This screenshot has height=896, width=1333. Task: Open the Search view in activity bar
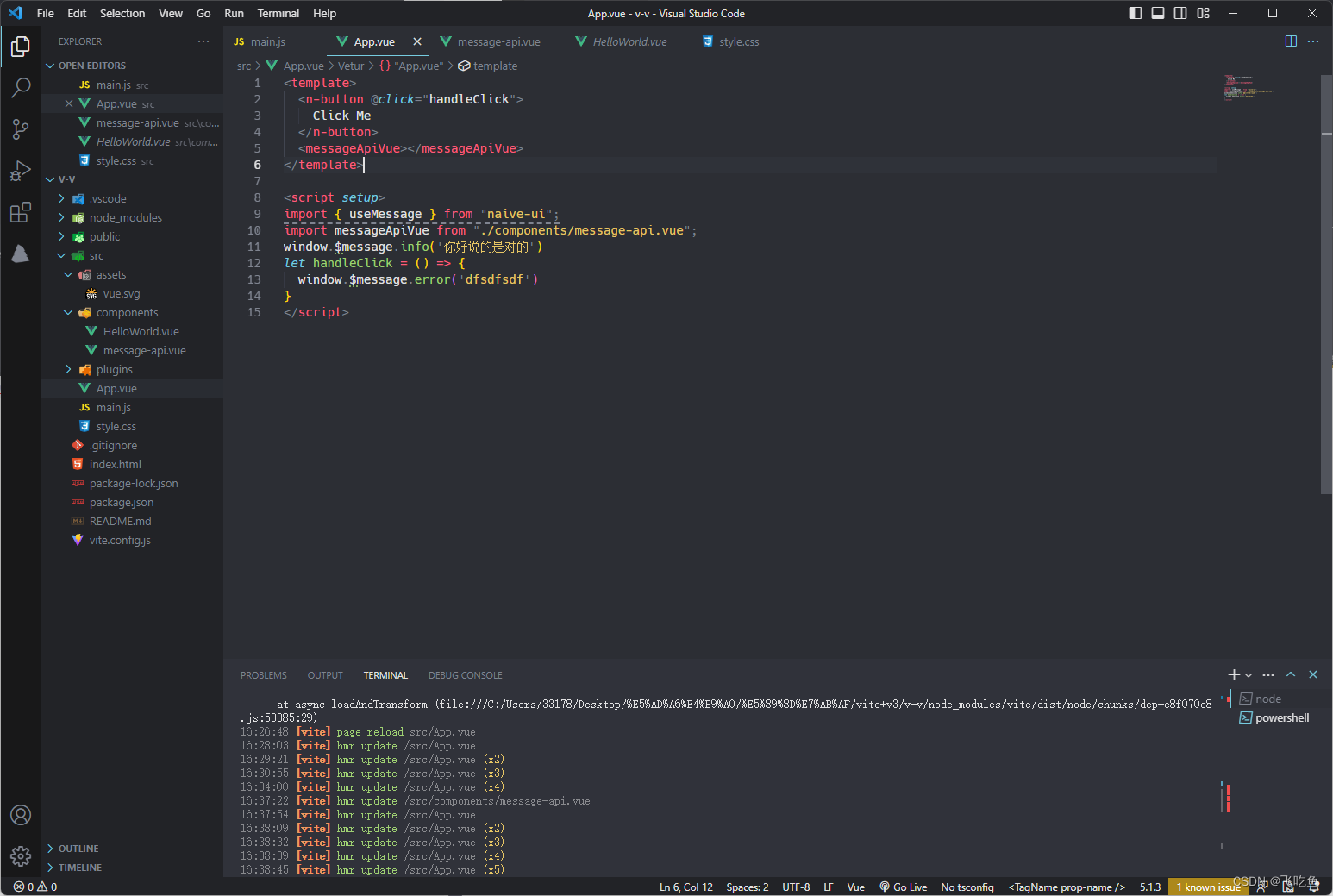[x=21, y=87]
